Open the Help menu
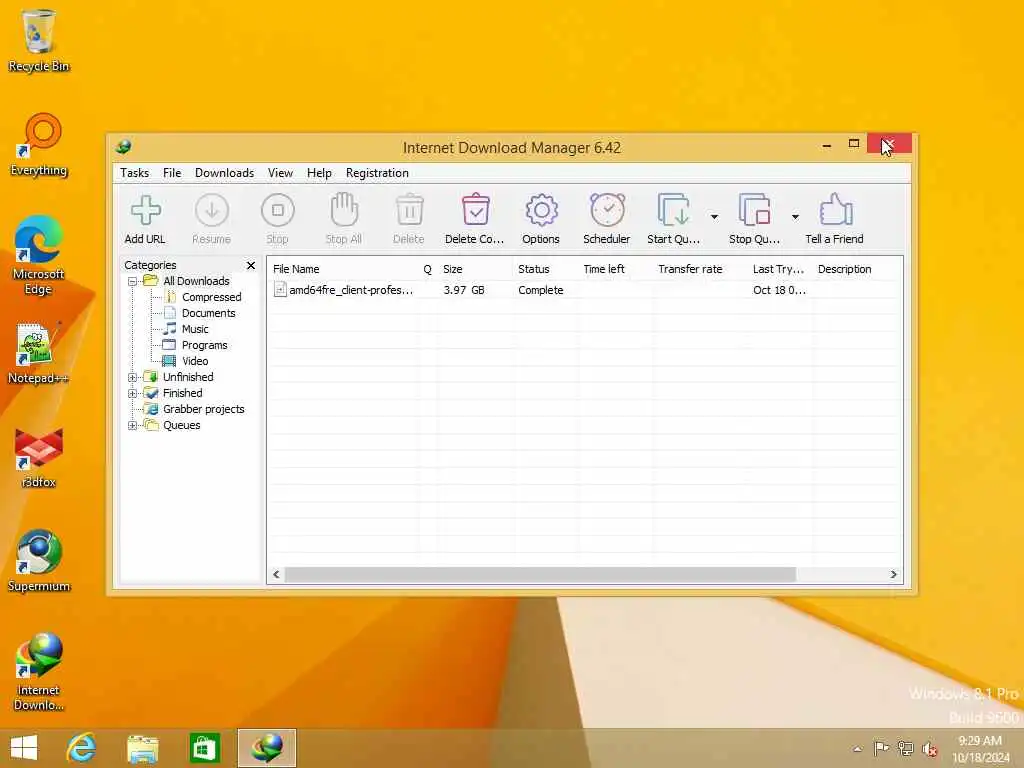The width and height of the screenshot is (1024, 768). click(x=319, y=173)
